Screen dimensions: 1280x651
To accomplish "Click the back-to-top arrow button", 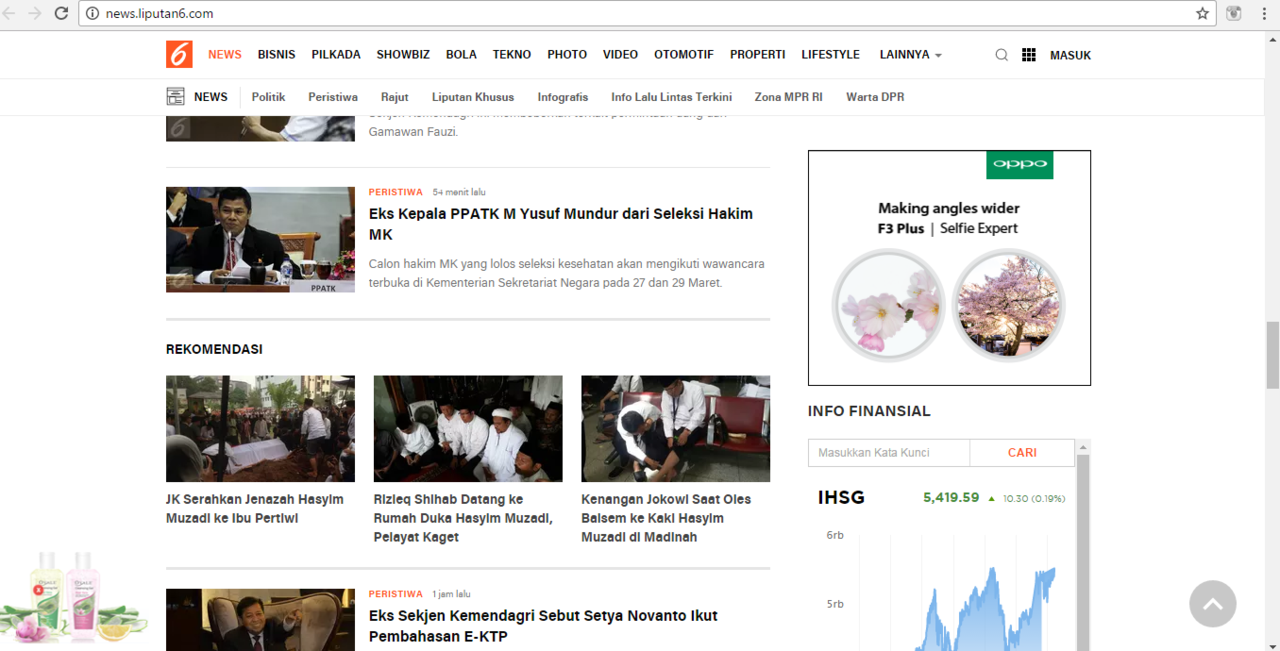I will coord(1213,604).
